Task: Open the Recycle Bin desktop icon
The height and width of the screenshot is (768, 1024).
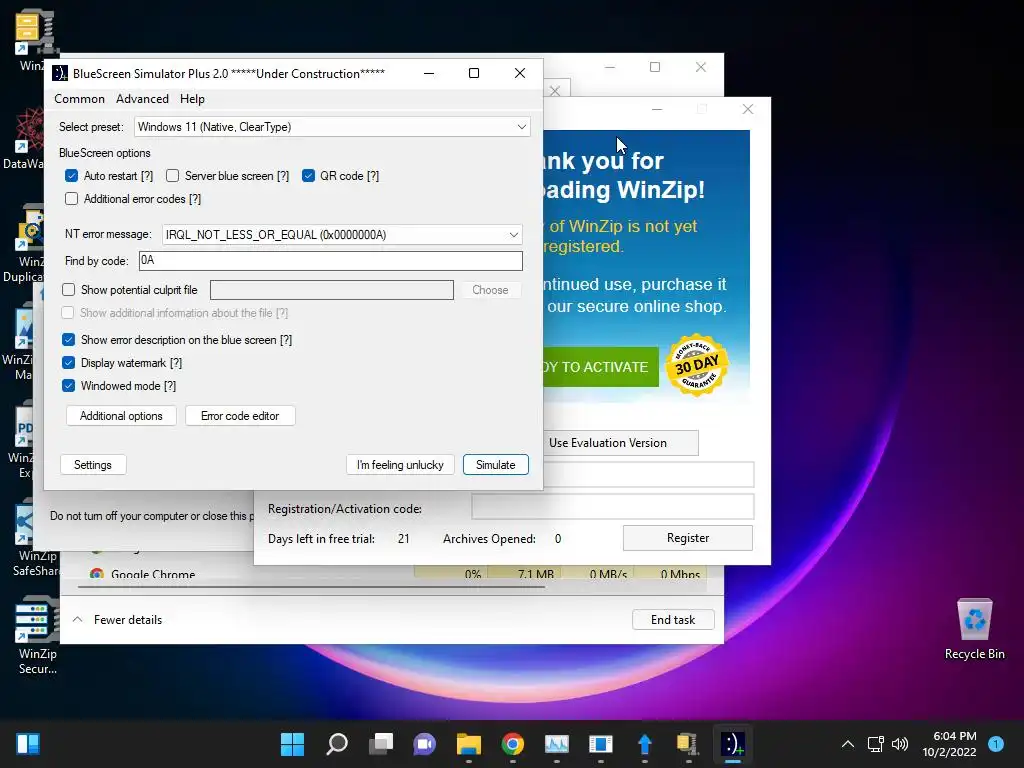Action: (x=974, y=628)
